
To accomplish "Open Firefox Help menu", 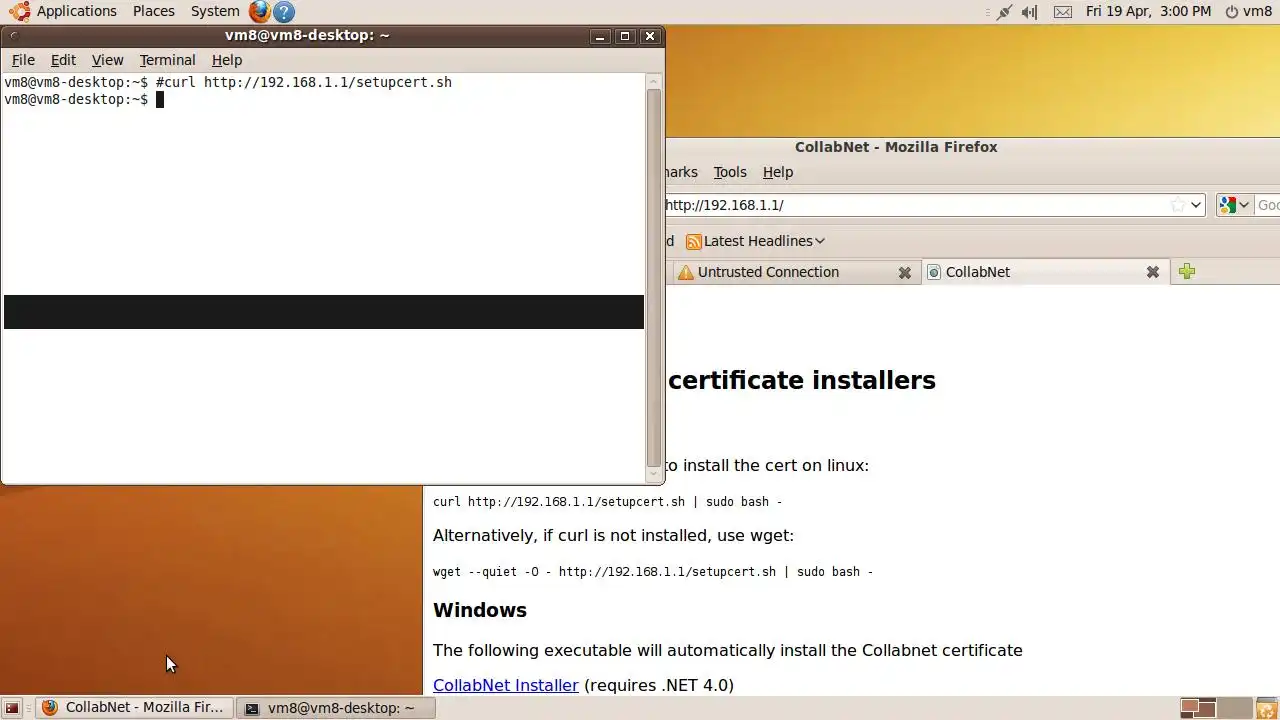I will coord(778,172).
